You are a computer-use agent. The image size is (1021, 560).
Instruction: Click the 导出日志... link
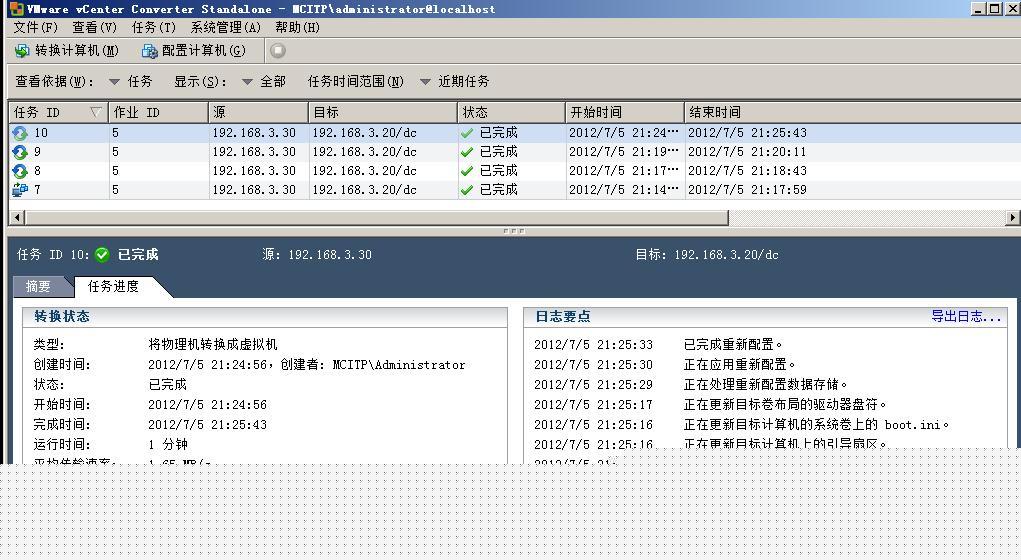[x=966, y=316]
